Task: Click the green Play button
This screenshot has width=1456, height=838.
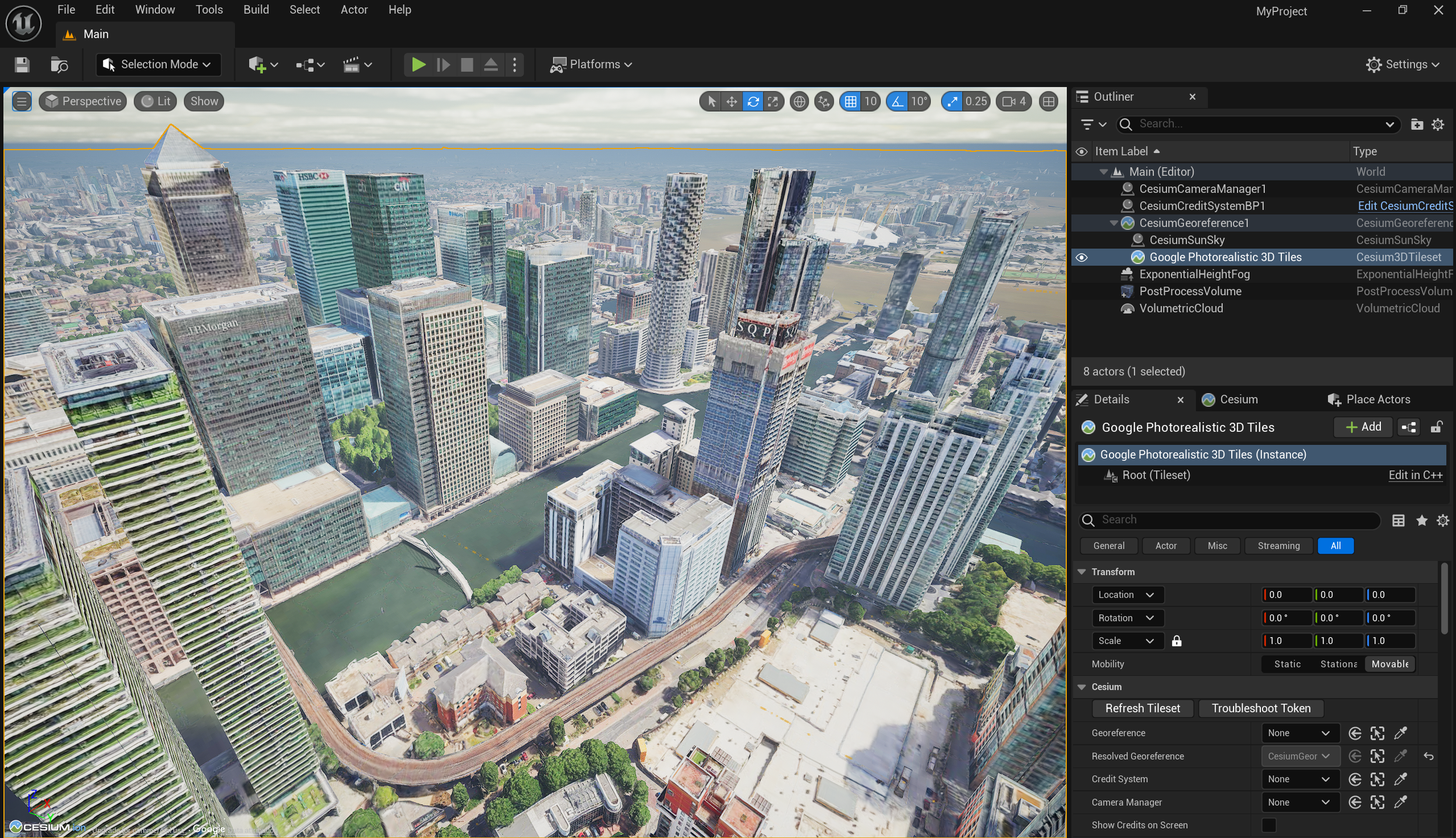Action: click(x=418, y=65)
